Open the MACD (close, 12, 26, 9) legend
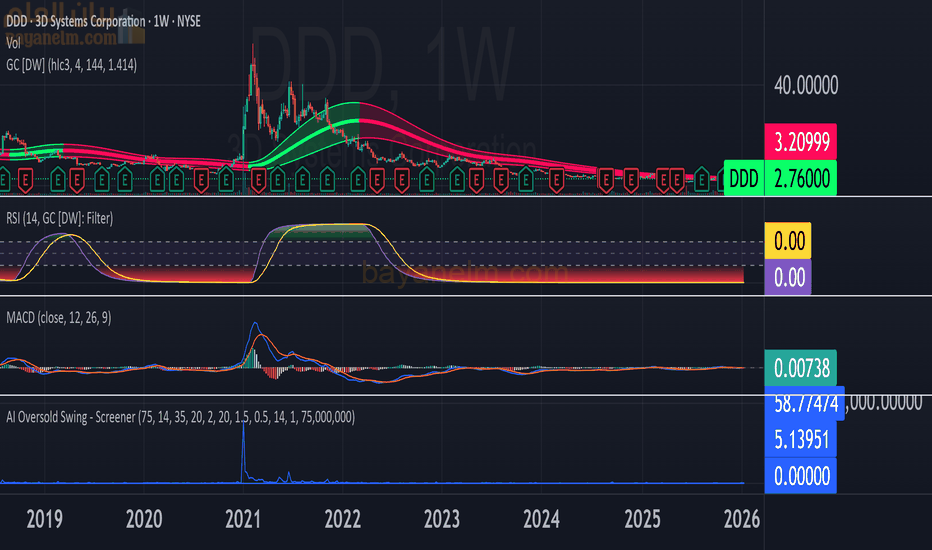932x550 pixels. (x=72, y=318)
